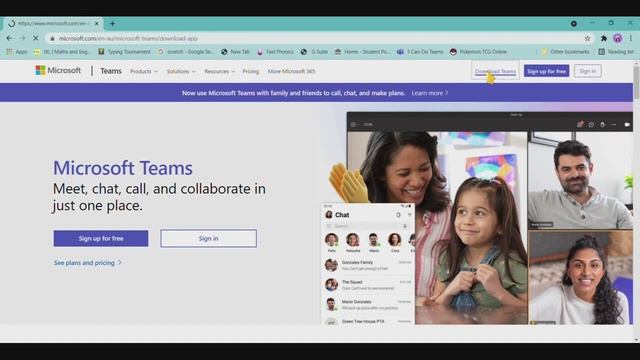Image resolution: width=640 pixels, height=360 pixels.
Task: Open Fast Phonics bookmark
Action: click(276, 52)
